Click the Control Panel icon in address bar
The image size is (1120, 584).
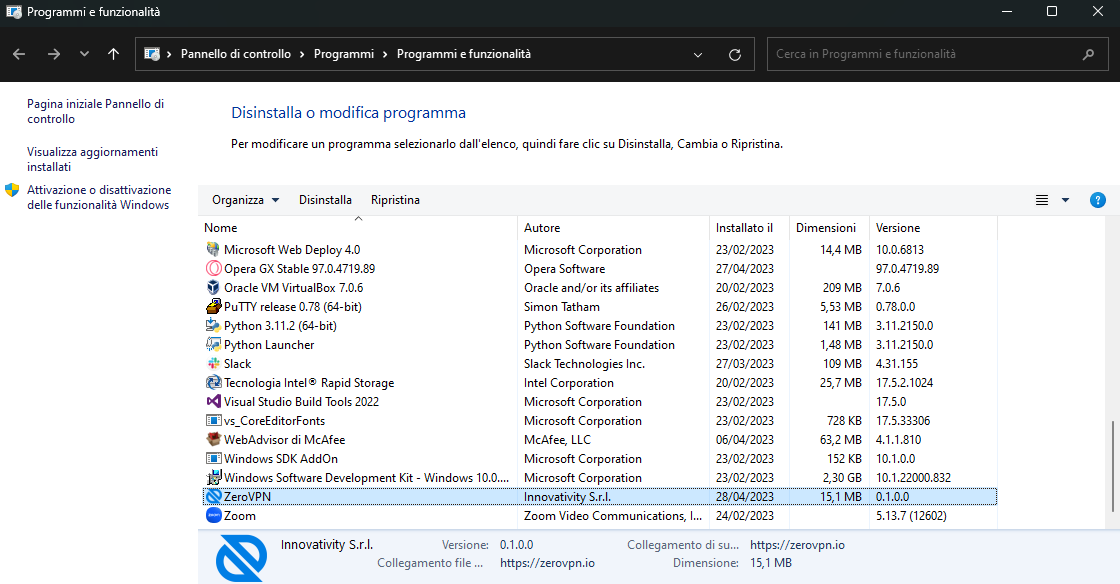pos(152,54)
